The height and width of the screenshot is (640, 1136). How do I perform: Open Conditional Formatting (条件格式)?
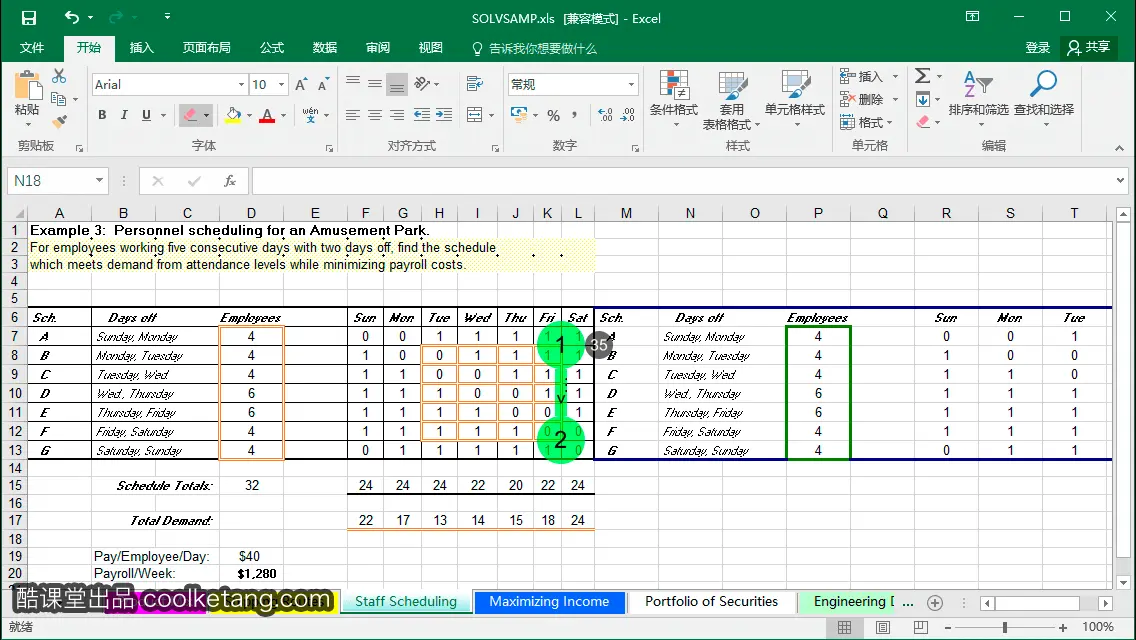[x=674, y=100]
